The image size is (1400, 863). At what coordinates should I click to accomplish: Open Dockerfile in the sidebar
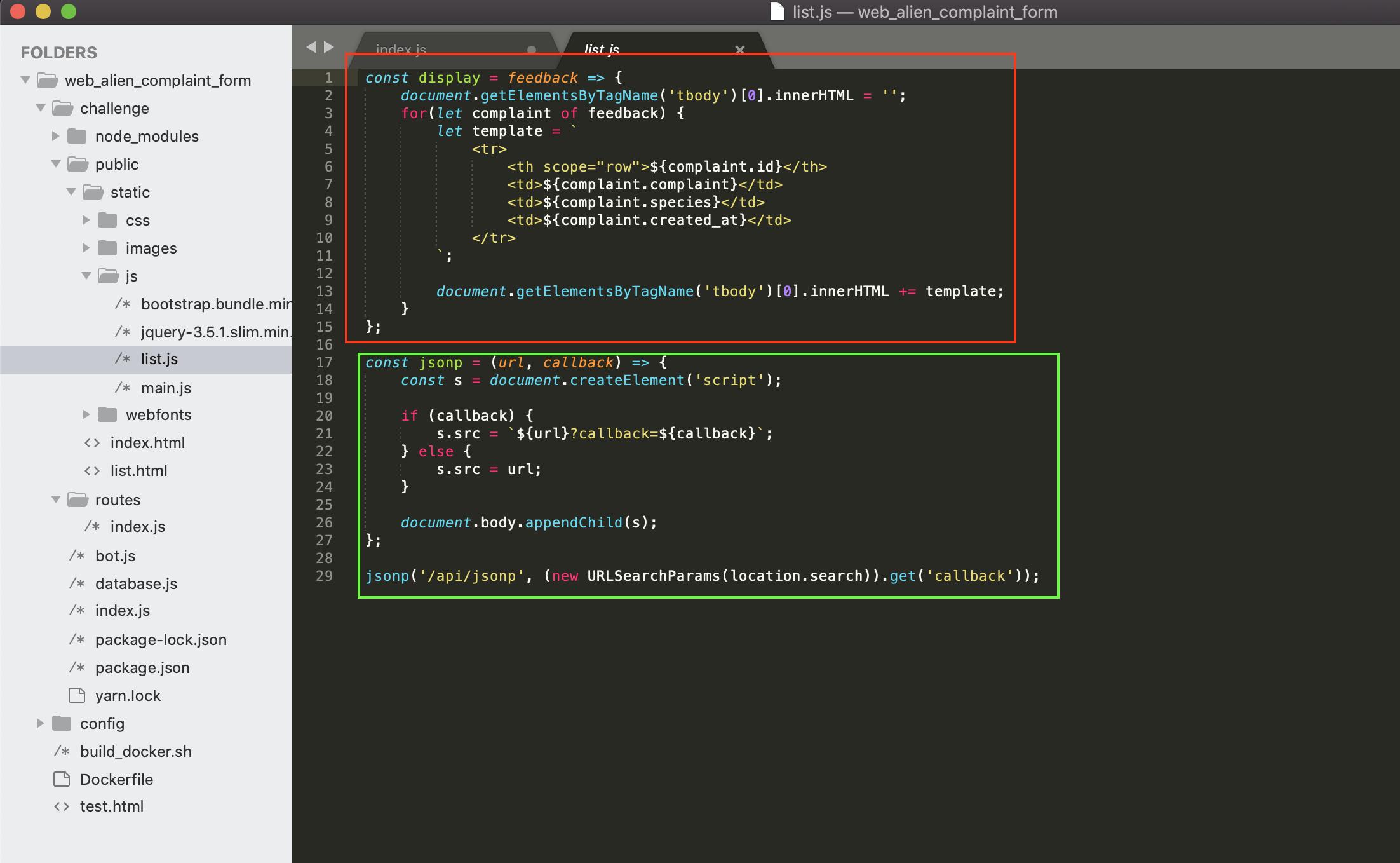pos(116,779)
